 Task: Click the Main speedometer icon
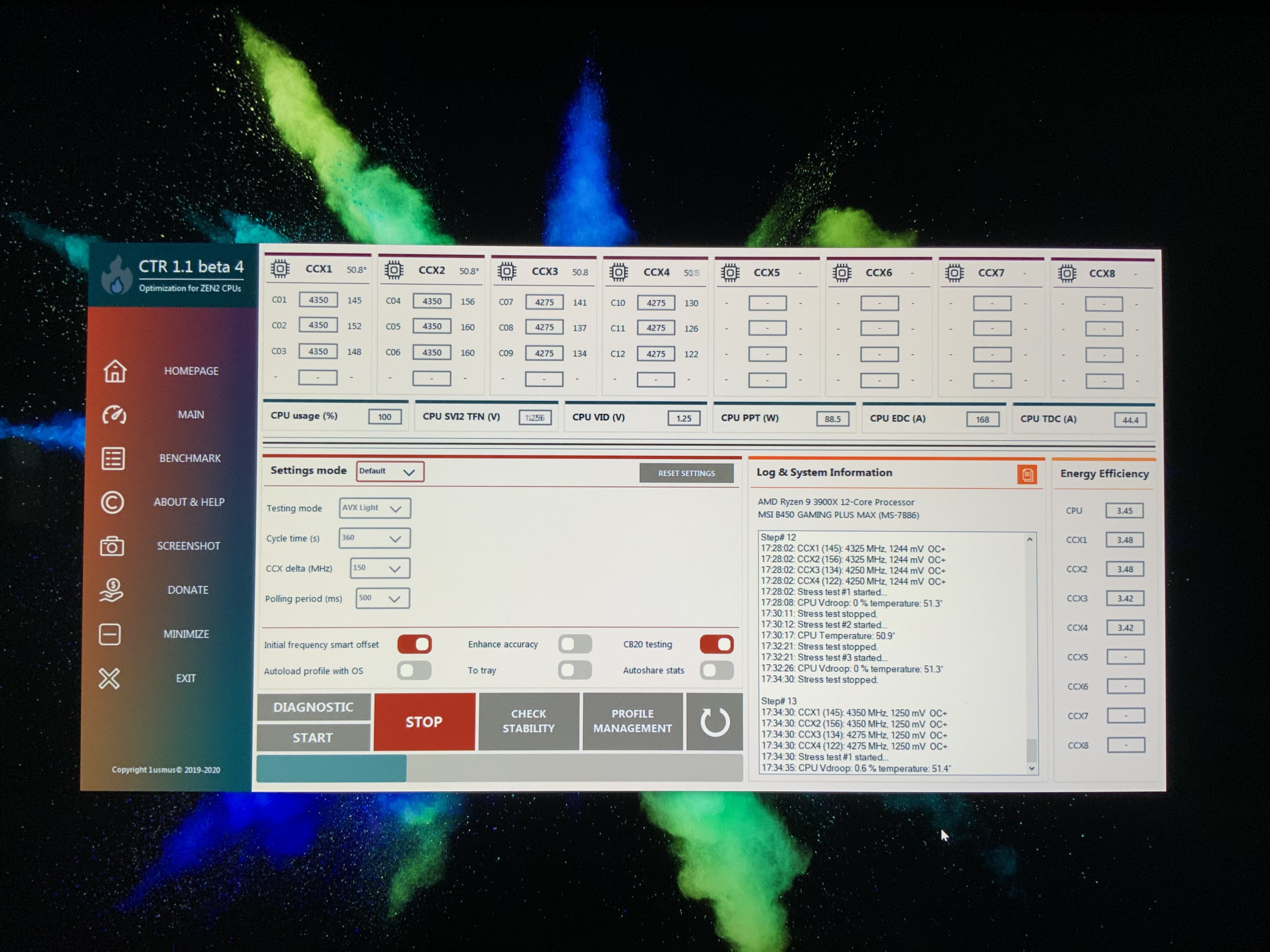coord(114,414)
